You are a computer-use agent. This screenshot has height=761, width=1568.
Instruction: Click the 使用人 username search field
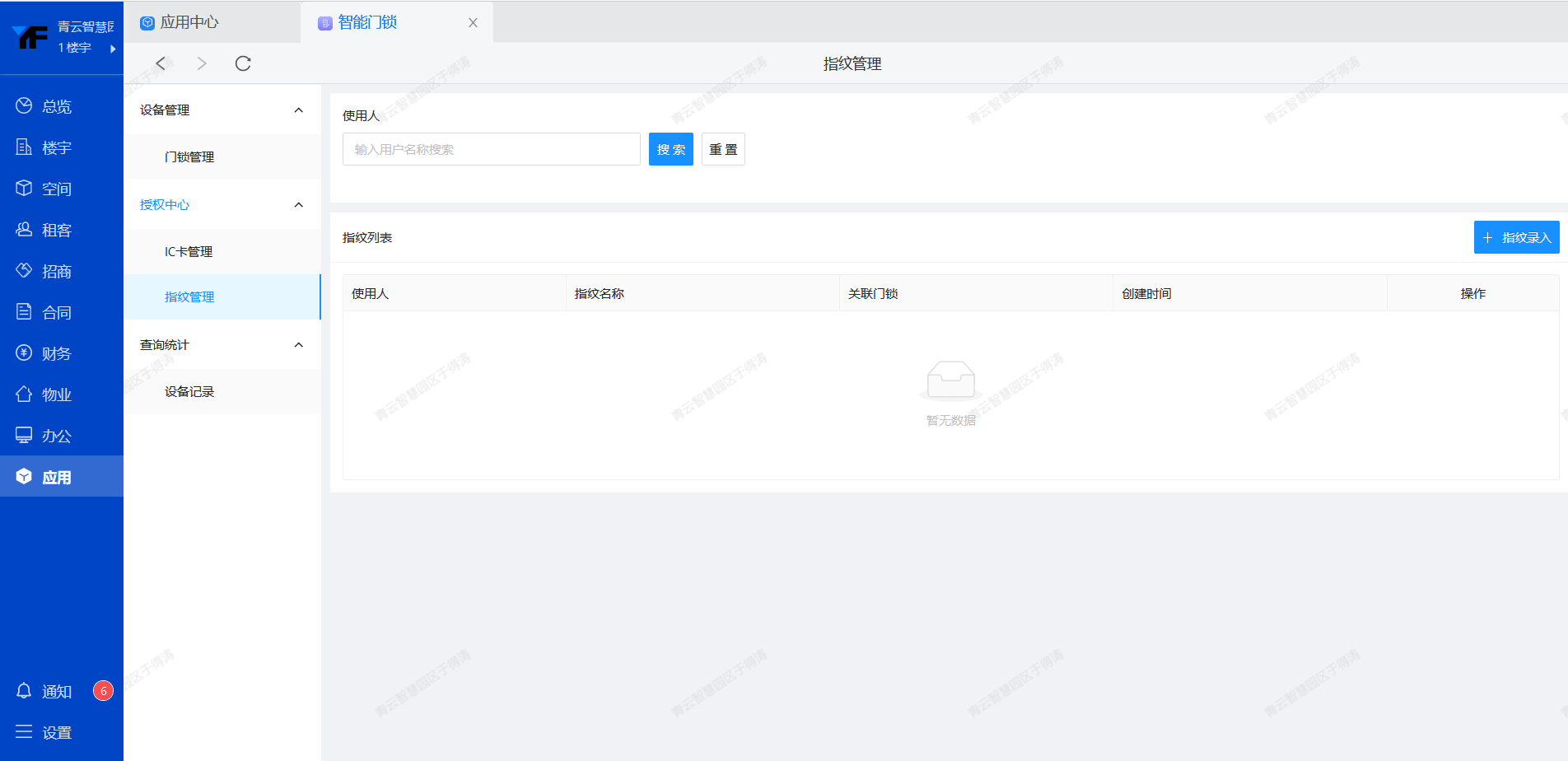(x=491, y=149)
